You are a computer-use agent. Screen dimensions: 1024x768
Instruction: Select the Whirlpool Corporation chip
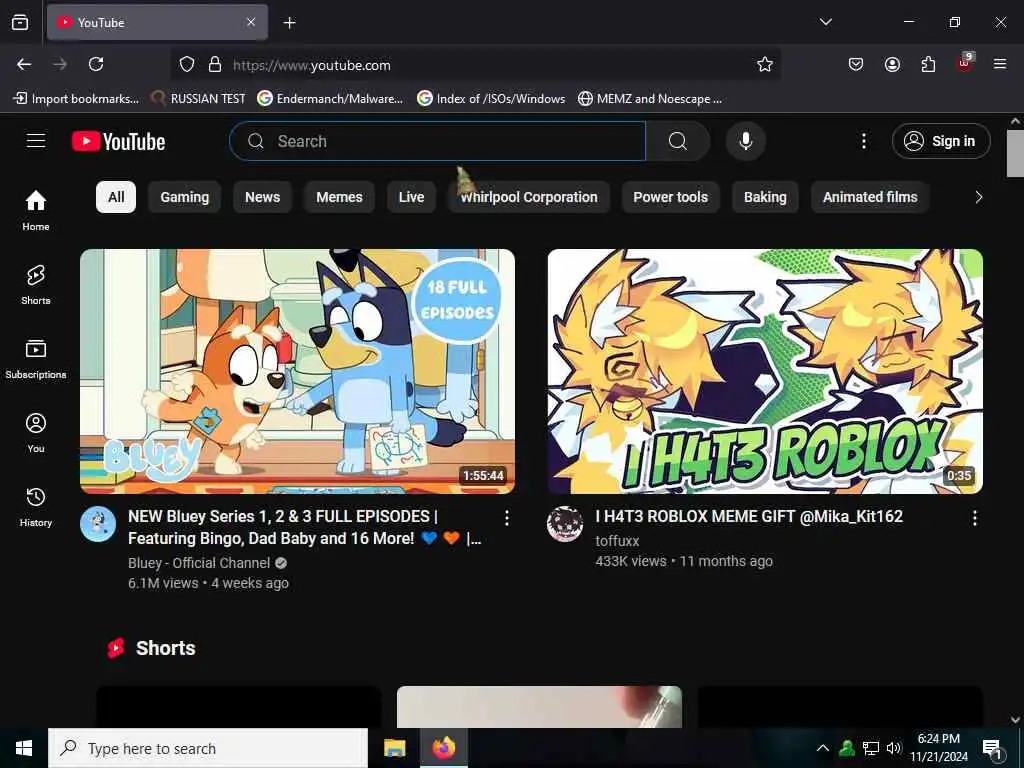coord(529,197)
